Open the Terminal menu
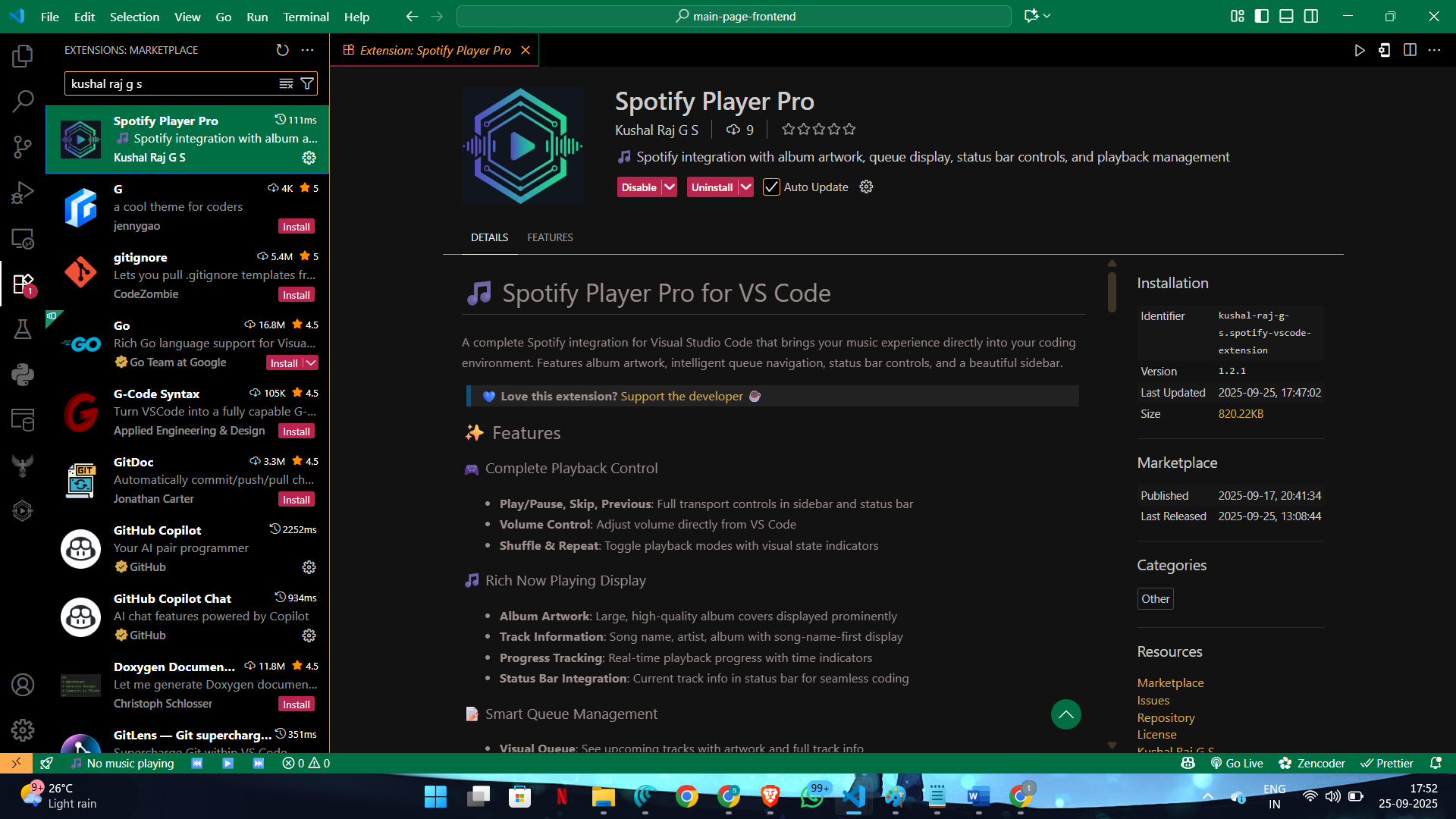This screenshot has height=819, width=1456. coord(306,17)
